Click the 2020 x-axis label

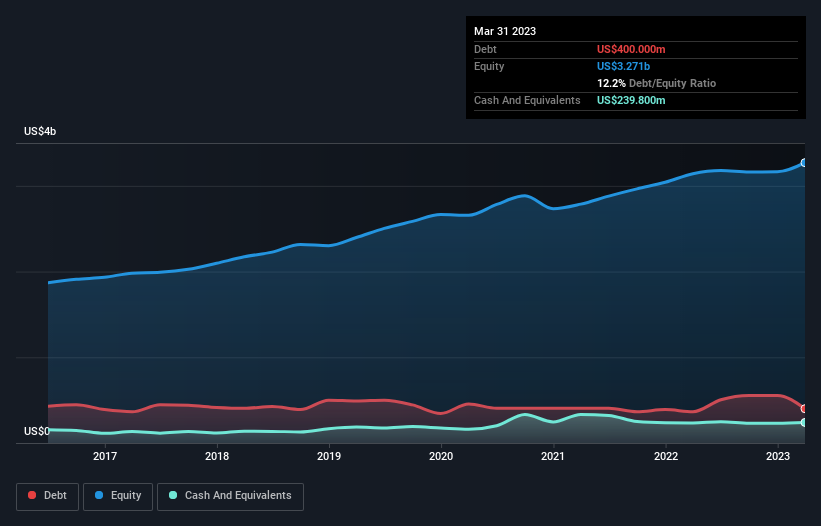click(x=441, y=456)
